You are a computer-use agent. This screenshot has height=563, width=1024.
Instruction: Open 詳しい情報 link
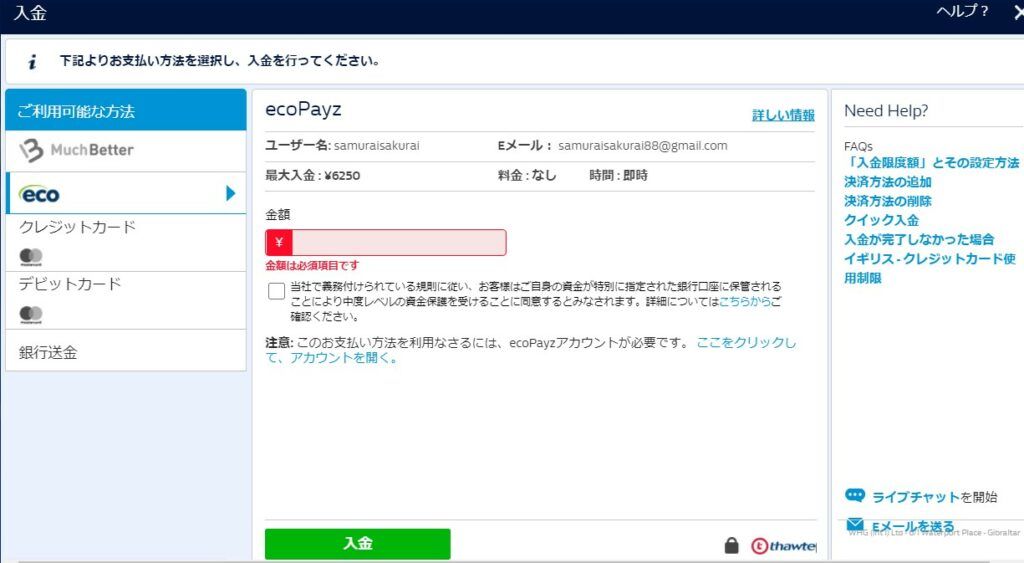(783, 116)
